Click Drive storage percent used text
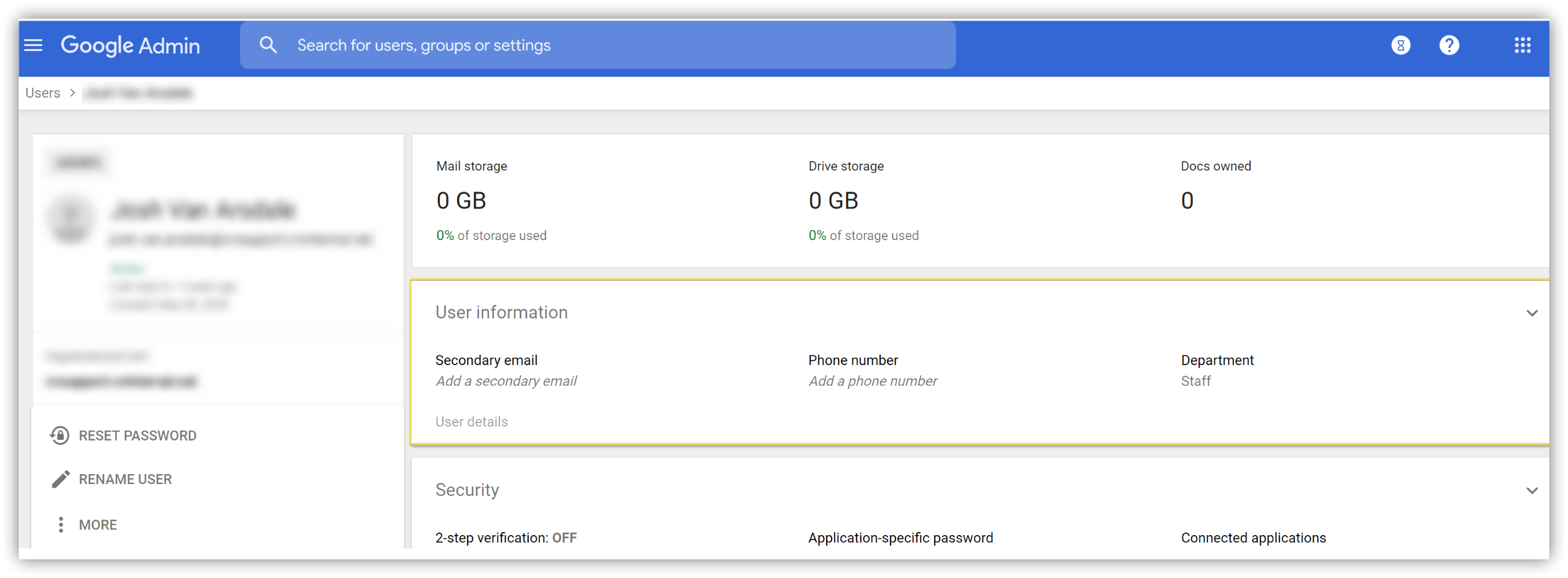The image size is (1568, 578). pyautogui.click(x=863, y=236)
